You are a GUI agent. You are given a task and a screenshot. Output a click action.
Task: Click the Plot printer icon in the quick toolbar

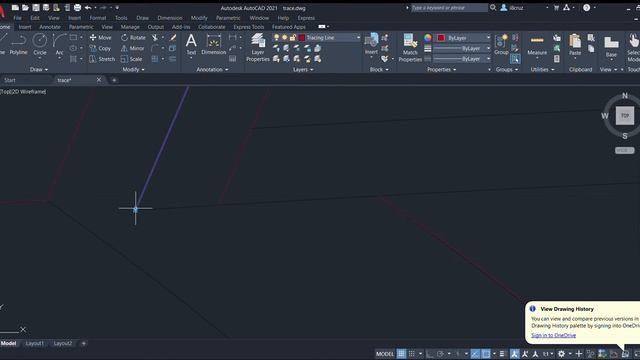77,7
